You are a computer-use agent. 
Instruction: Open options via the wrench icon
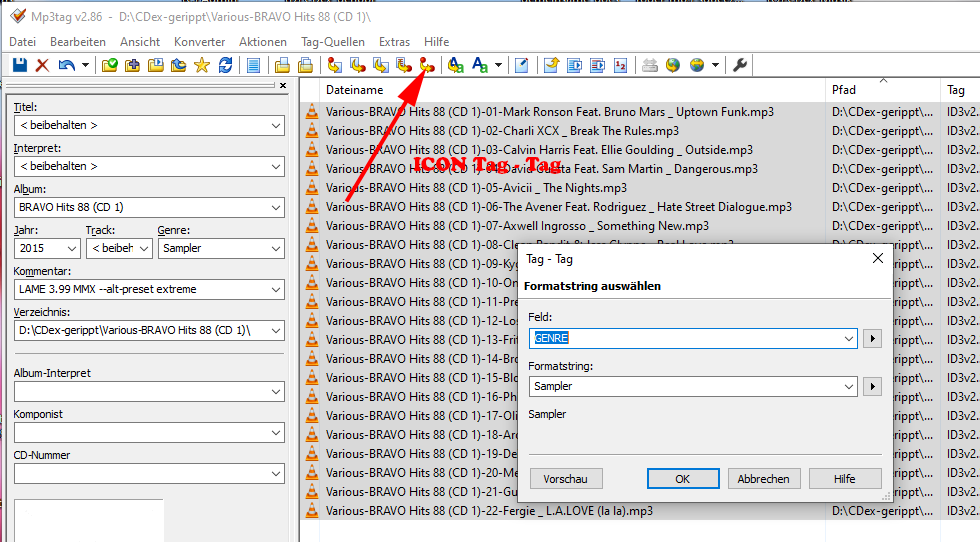click(740, 65)
